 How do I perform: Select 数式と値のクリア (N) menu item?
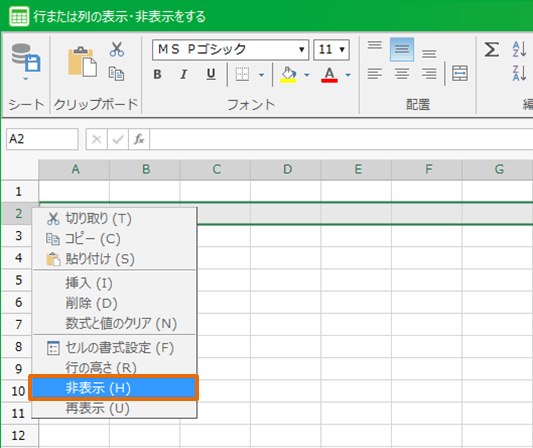point(115,323)
